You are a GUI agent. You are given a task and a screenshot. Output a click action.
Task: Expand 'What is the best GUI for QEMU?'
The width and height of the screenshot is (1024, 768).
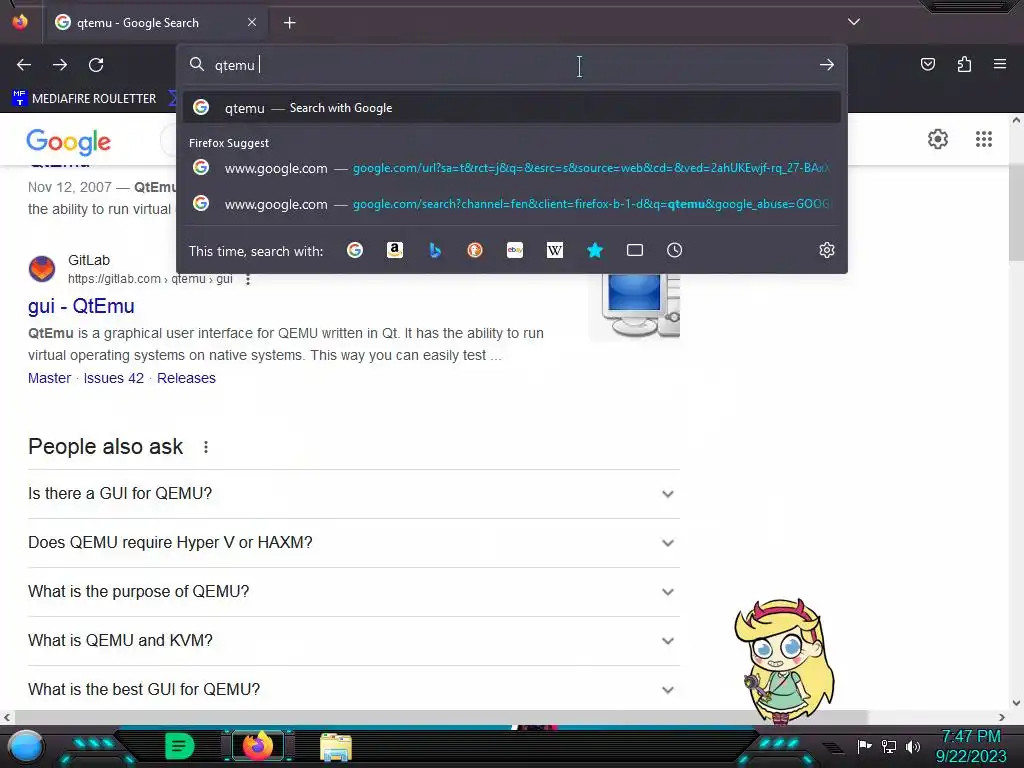tap(354, 689)
